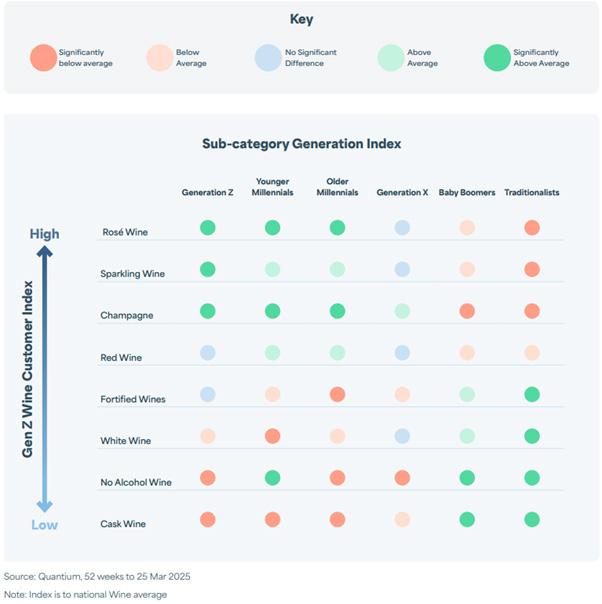
Task: Click the 'No Significant Difference' key swatch
Action: (x=267, y=57)
